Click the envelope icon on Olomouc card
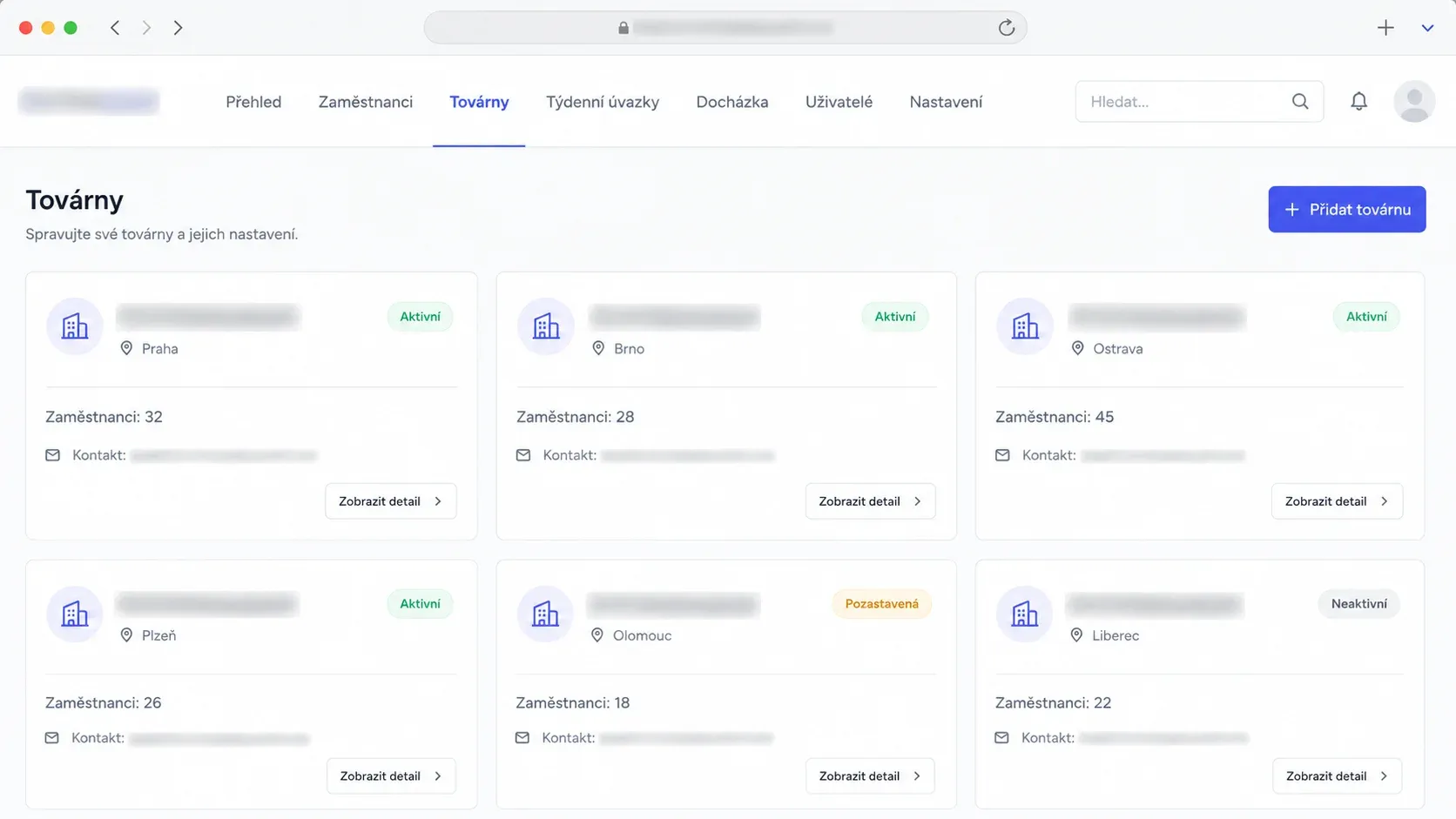Image resolution: width=1456 pixels, height=819 pixels. [522, 738]
